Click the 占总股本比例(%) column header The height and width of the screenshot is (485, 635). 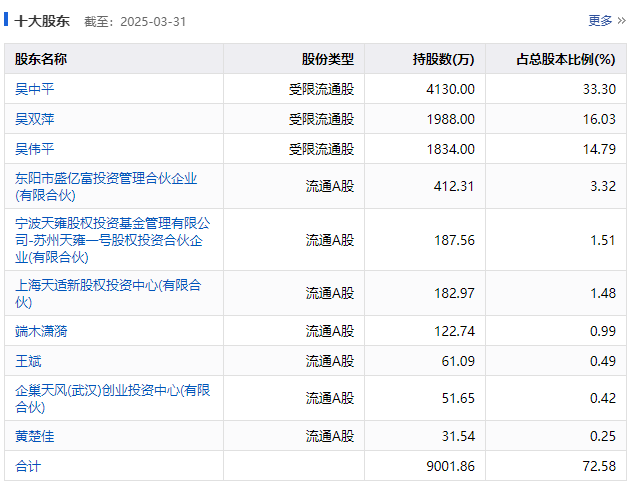pos(565,59)
